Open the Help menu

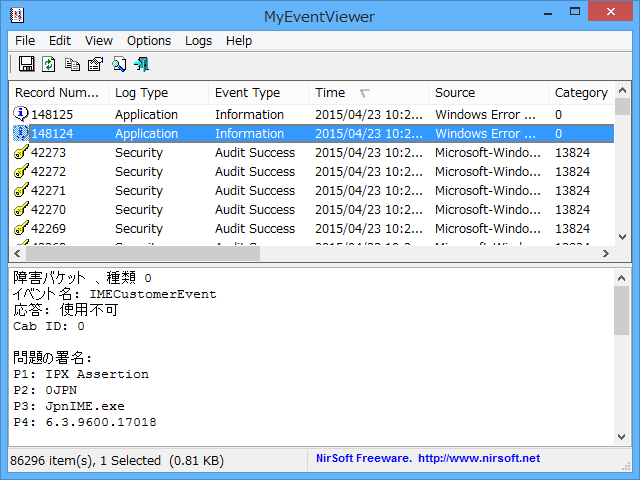click(x=239, y=41)
